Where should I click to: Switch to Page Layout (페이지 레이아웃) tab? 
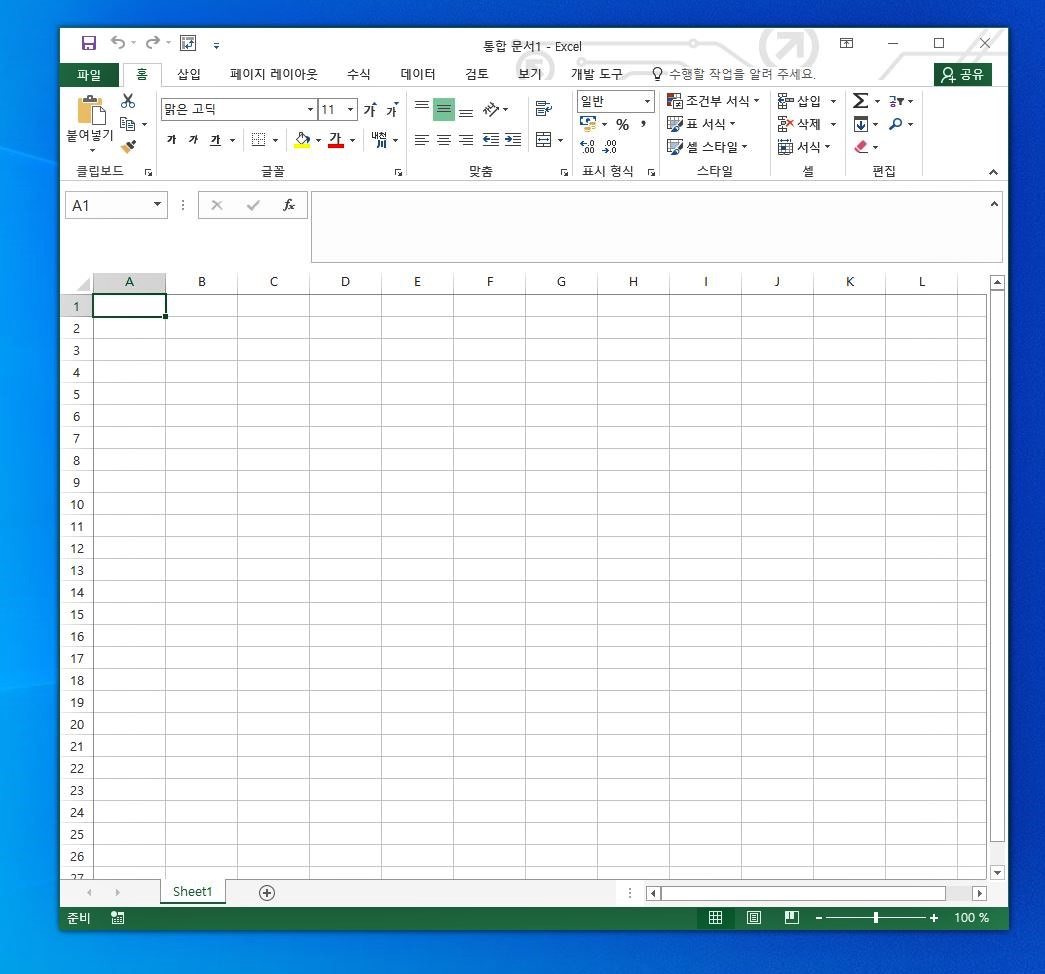(x=274, y=74)
